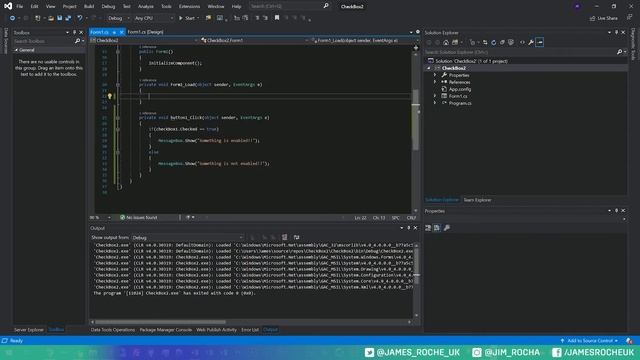The image size is (640, 360).
Task: Open the CheckBox2 project scope dropdown
Action: 144,40
